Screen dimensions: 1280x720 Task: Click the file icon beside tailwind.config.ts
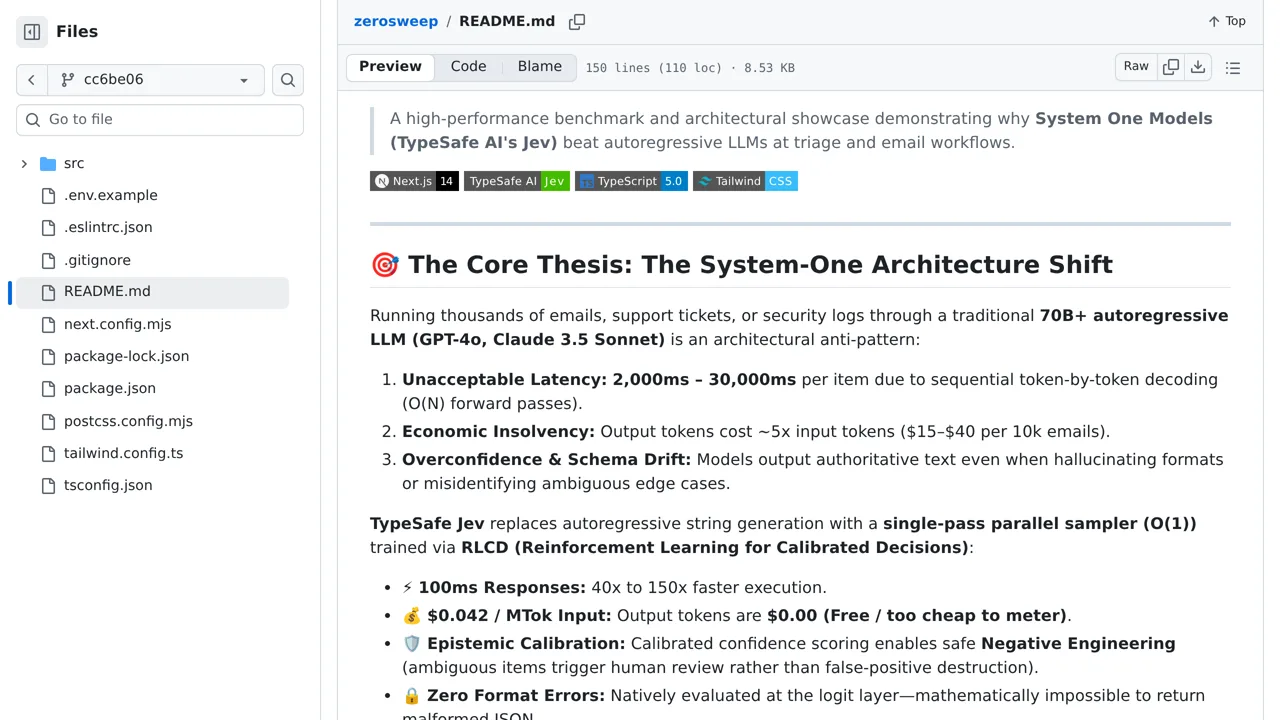pos(48,453)
